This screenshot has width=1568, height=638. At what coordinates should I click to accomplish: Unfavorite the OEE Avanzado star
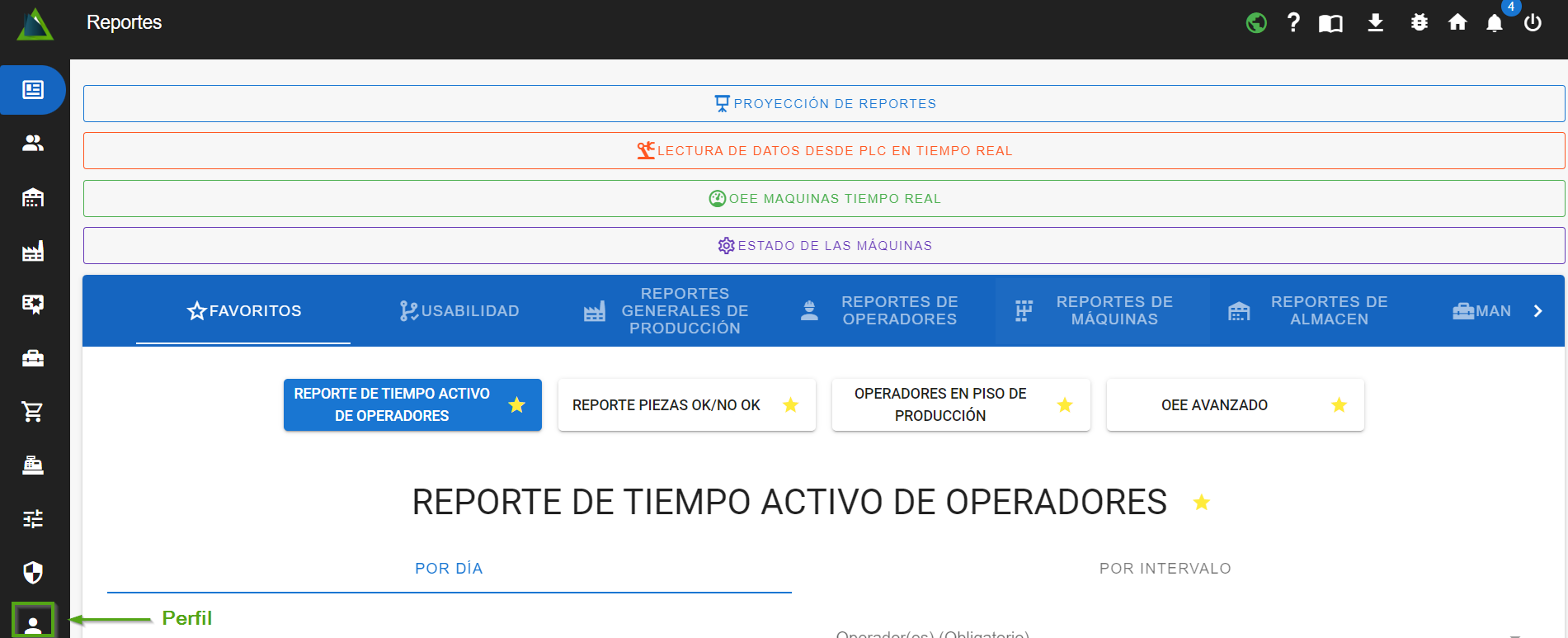[1339, 405]
